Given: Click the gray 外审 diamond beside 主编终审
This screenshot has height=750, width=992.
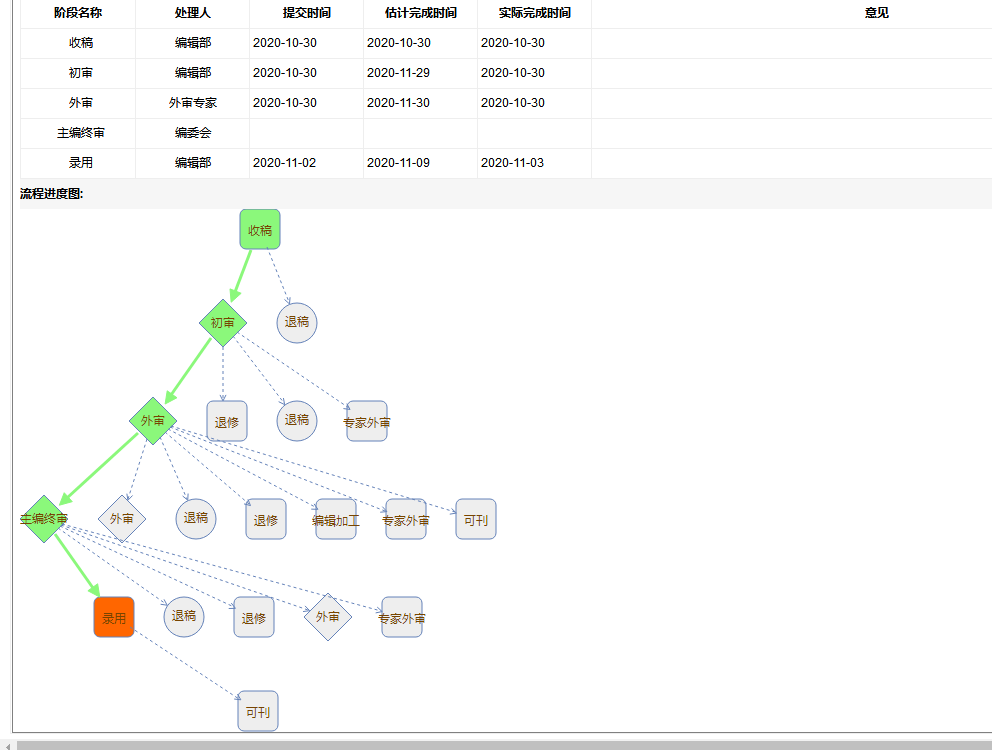Looking at the screenshot, I should pyautogui.click(x=121, y=519).
